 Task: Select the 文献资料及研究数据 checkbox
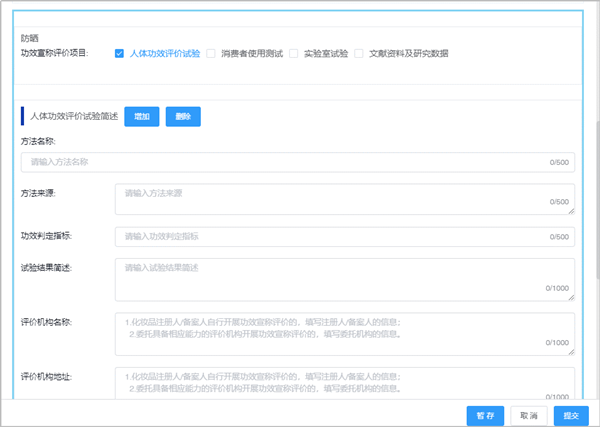click(360, 53)
